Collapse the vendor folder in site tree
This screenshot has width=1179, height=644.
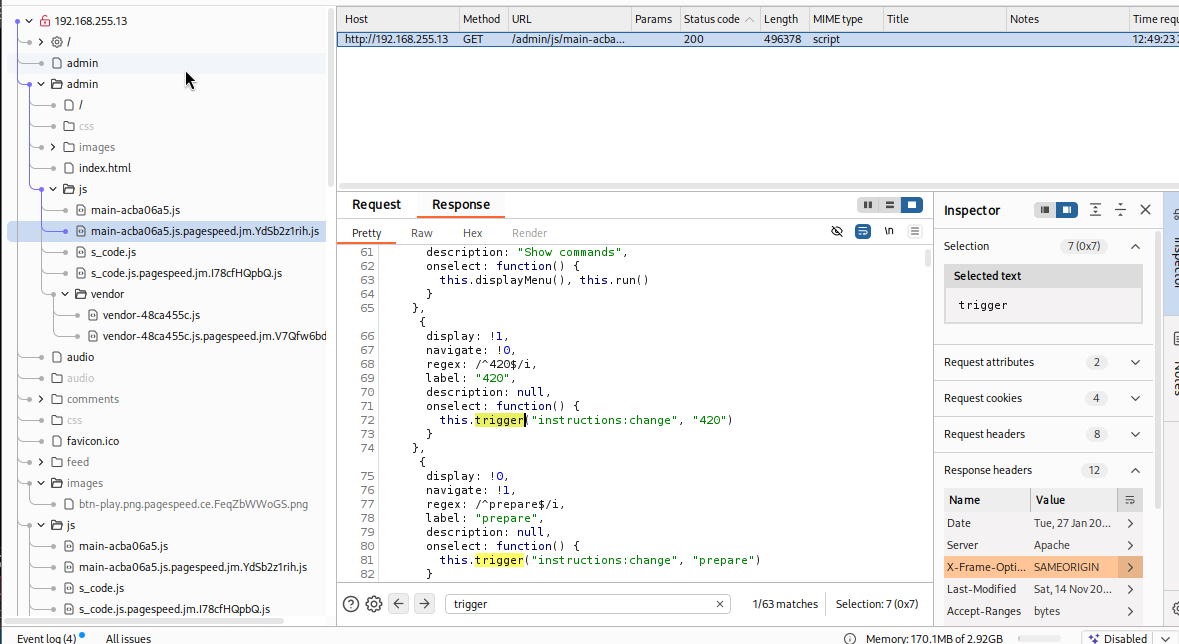pos(66,294)
